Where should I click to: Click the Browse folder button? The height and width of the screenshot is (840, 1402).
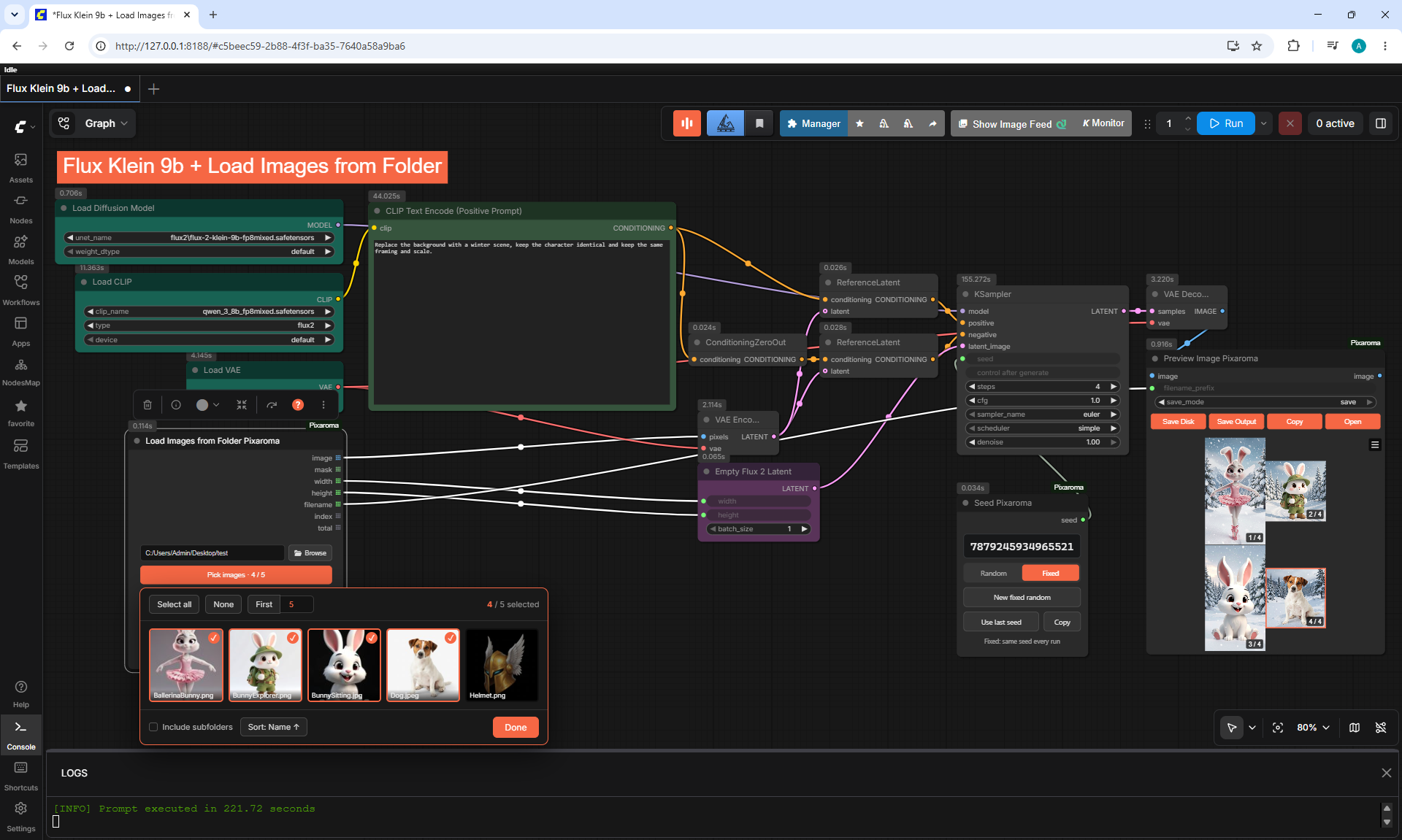310,553
